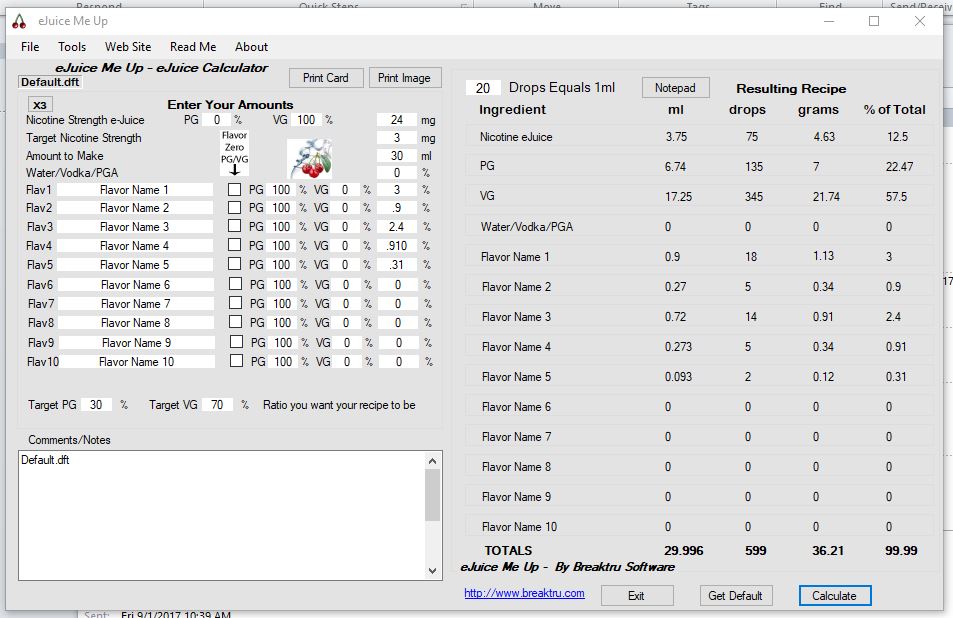Image resolution: width=953 pixels, height=618 pixels.
Task: Open the File menu
Action: point(30,47)
